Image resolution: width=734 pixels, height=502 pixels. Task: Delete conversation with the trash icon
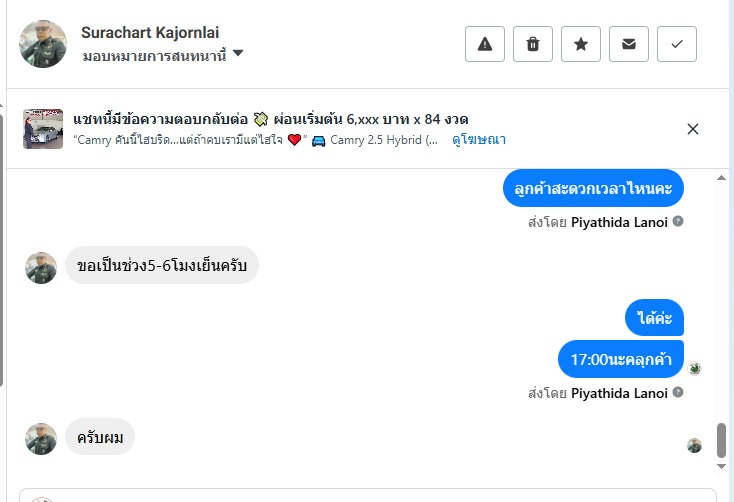533,44
